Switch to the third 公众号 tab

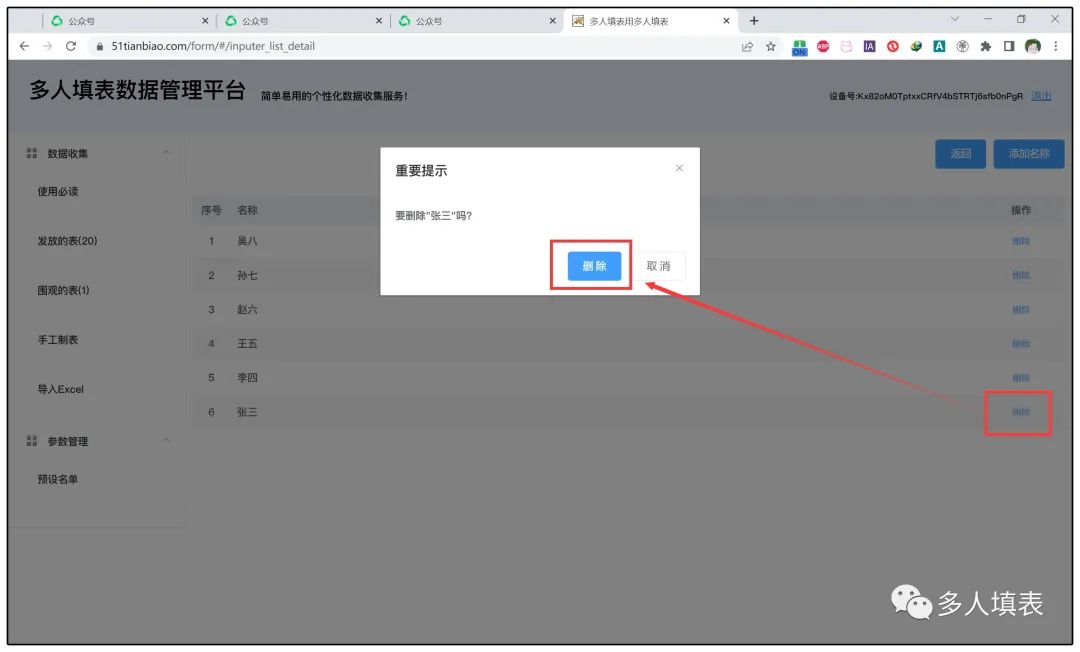[x=475, y=21]
